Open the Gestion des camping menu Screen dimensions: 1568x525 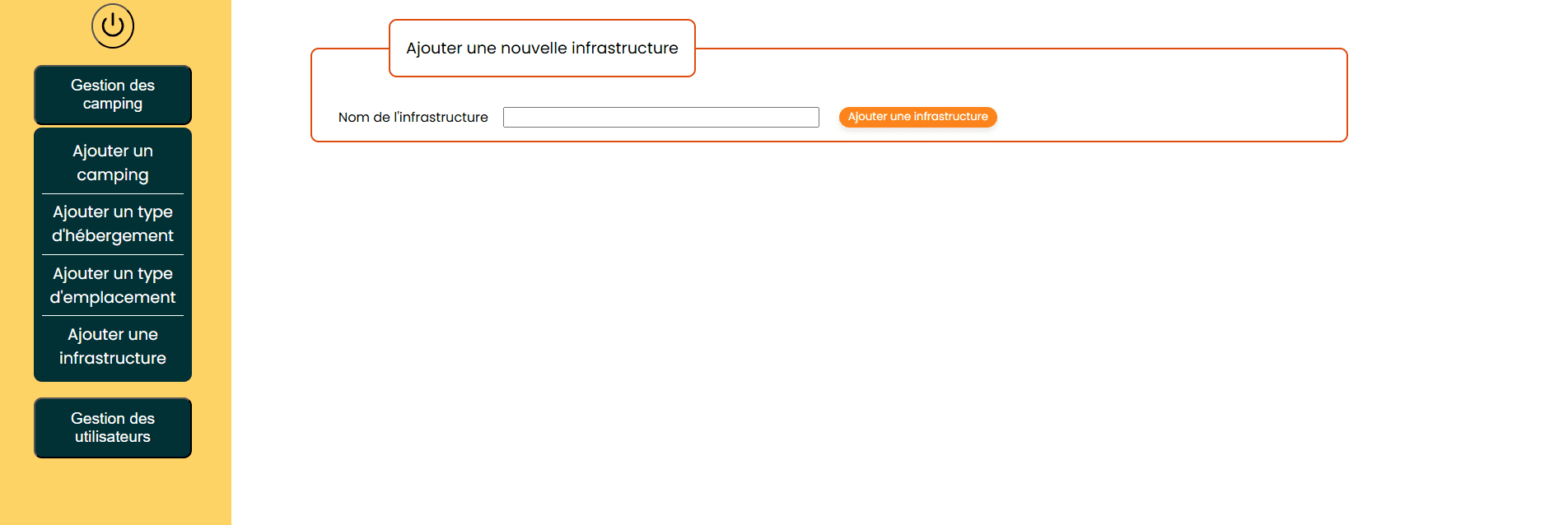point(113,95)
